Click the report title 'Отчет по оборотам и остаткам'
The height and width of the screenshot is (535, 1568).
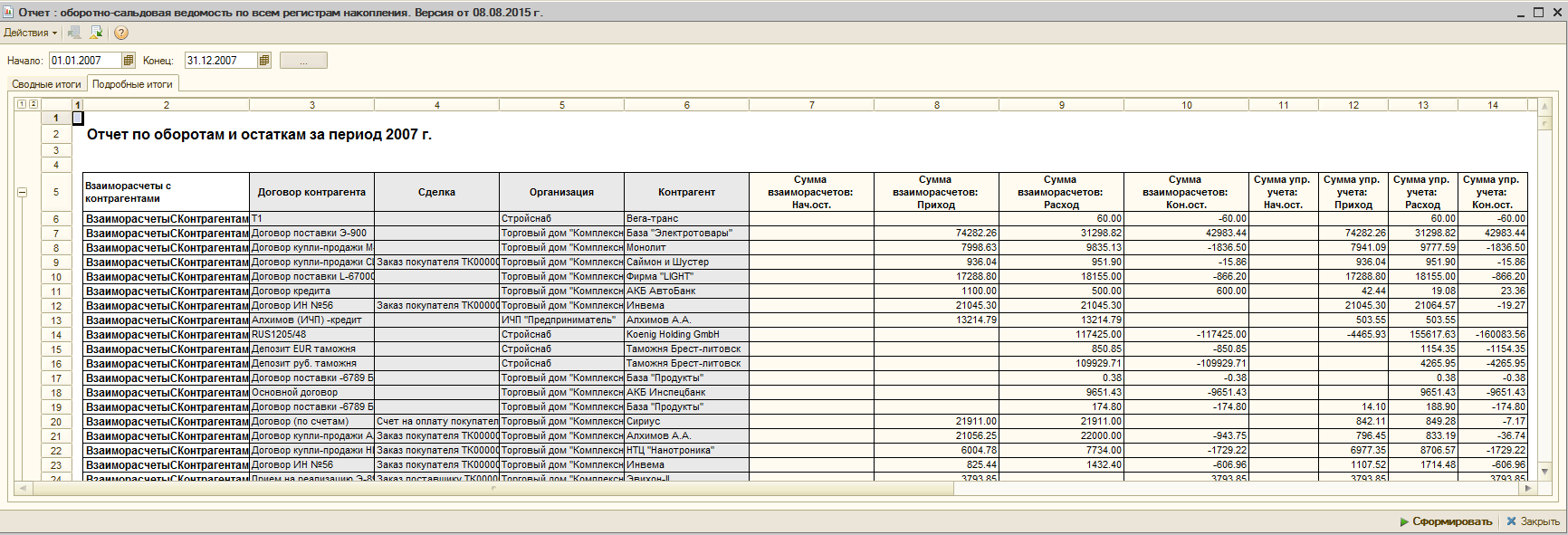(259, 134)
